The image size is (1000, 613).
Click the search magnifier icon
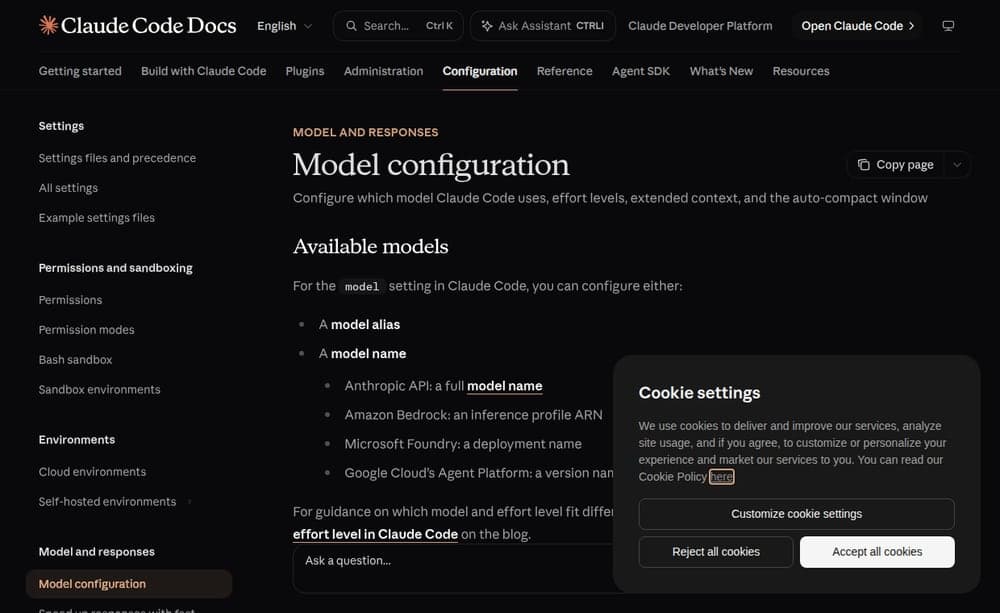click(351, 26)
